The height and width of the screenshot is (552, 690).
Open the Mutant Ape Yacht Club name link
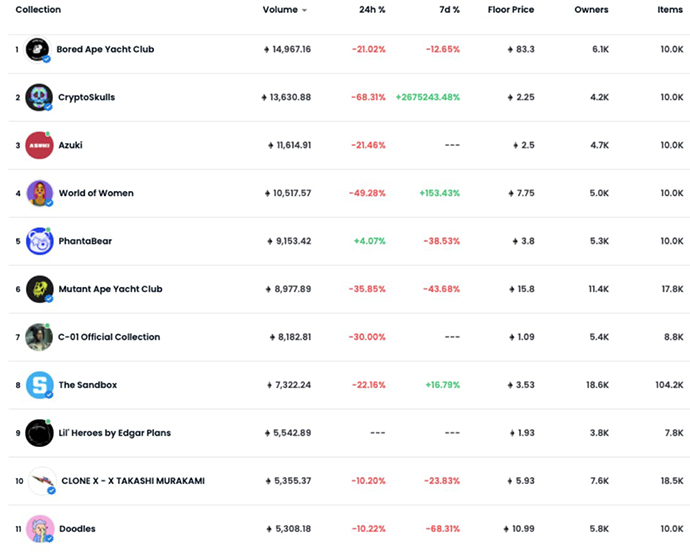click(110, 289)
